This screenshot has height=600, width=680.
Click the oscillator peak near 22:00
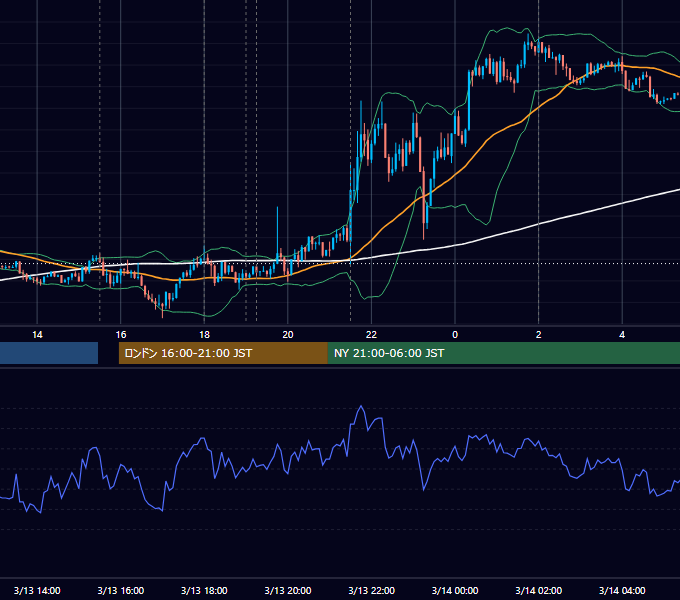tap(361, 407)
